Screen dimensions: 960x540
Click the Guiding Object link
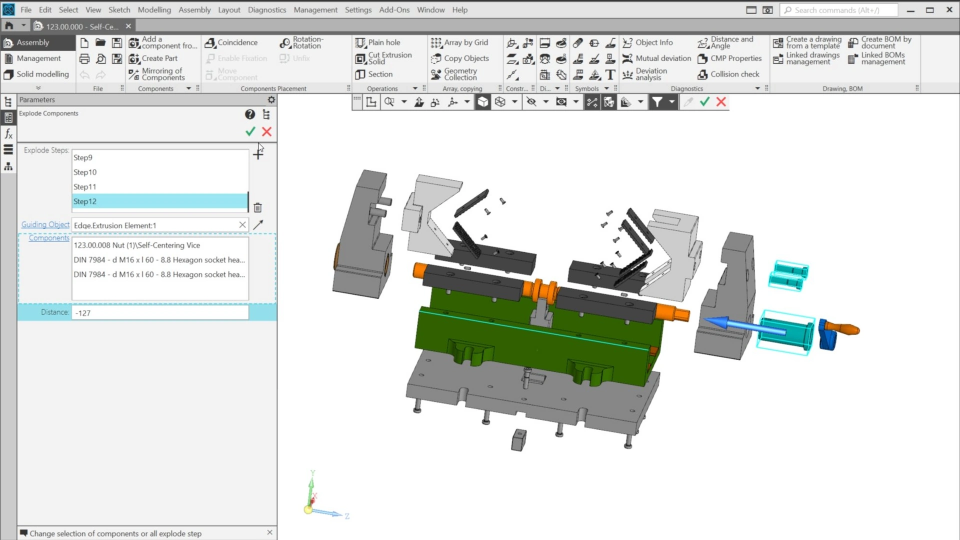tap(45, 225)
